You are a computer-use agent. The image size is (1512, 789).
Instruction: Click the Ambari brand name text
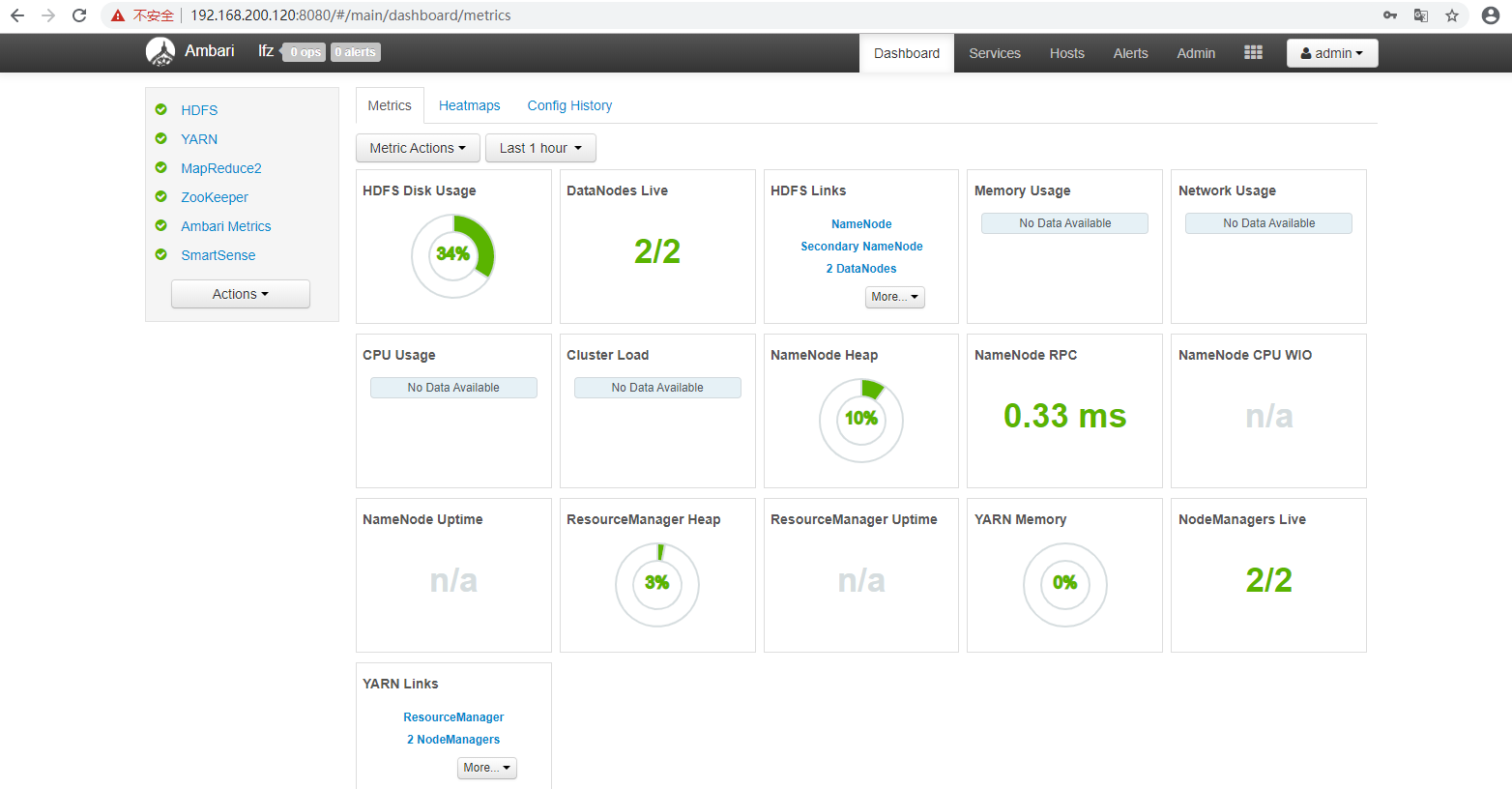(x=210, y=51)
